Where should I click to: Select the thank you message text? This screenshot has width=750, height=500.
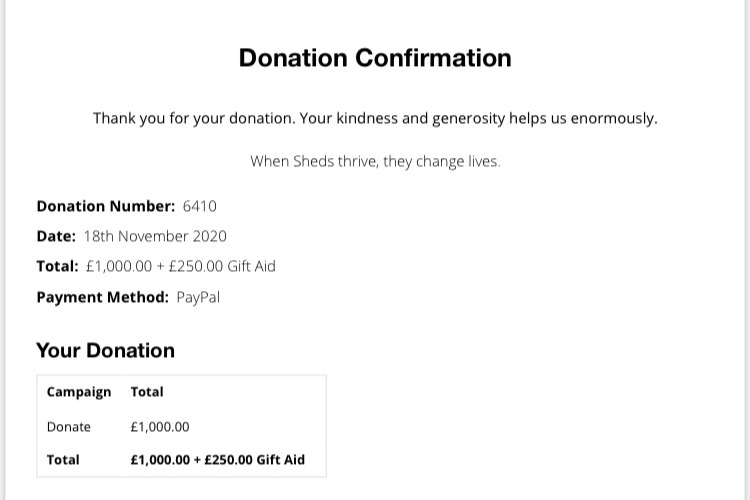click(x=375, y=118)
